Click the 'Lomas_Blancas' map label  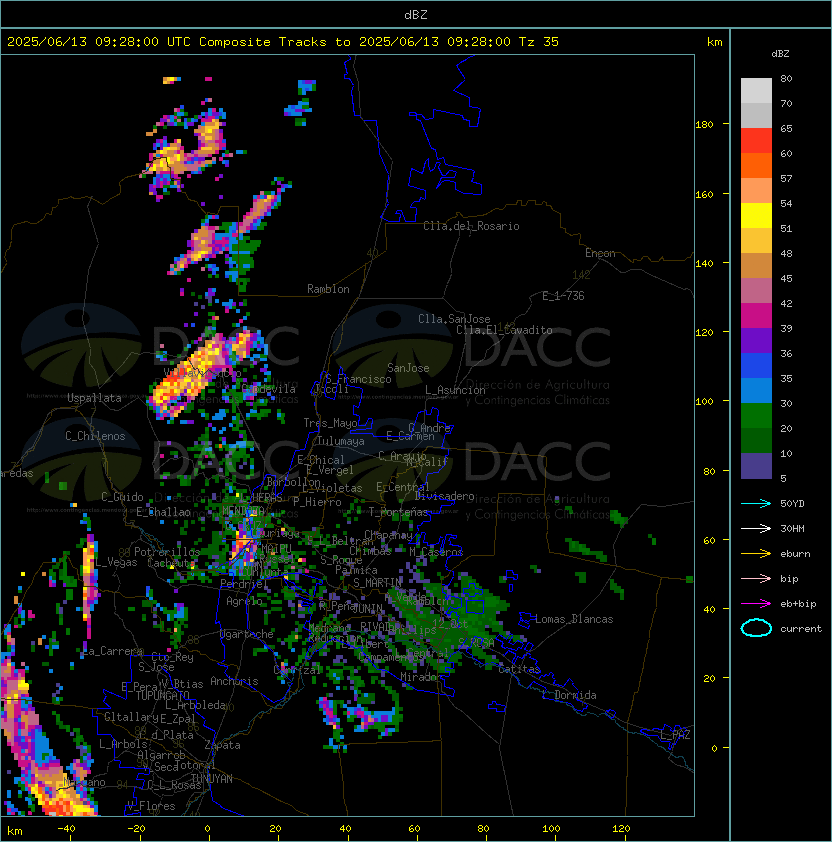(x=574, y=619)
